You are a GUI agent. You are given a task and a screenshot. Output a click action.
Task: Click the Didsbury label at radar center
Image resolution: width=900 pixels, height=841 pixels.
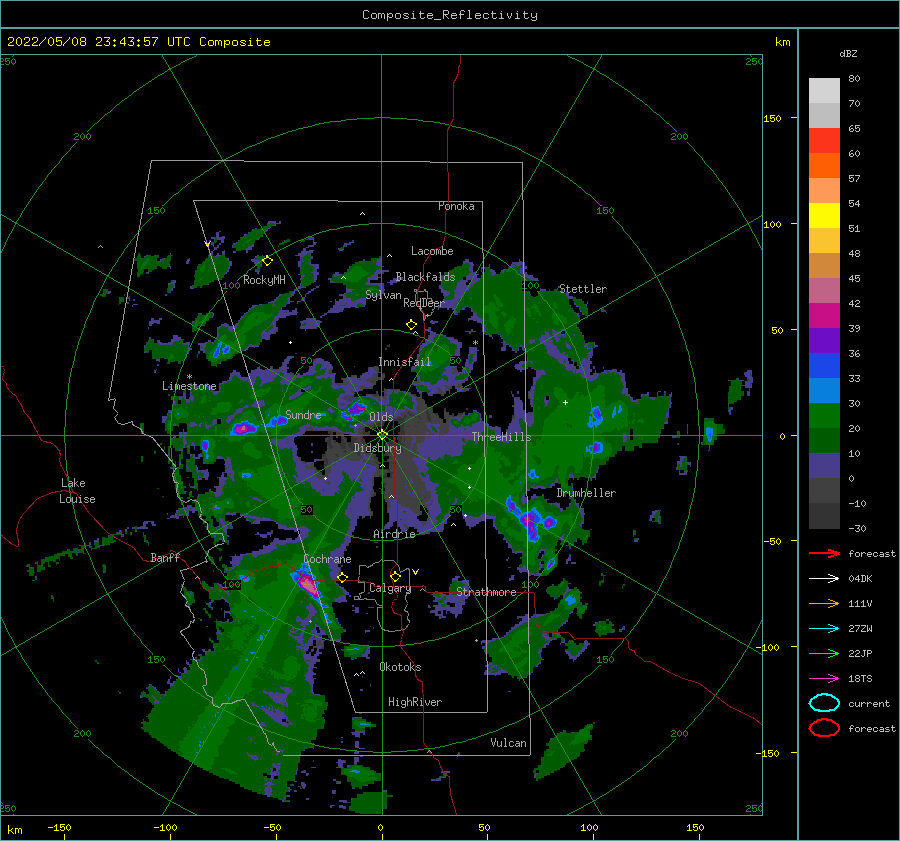(377, 448)
